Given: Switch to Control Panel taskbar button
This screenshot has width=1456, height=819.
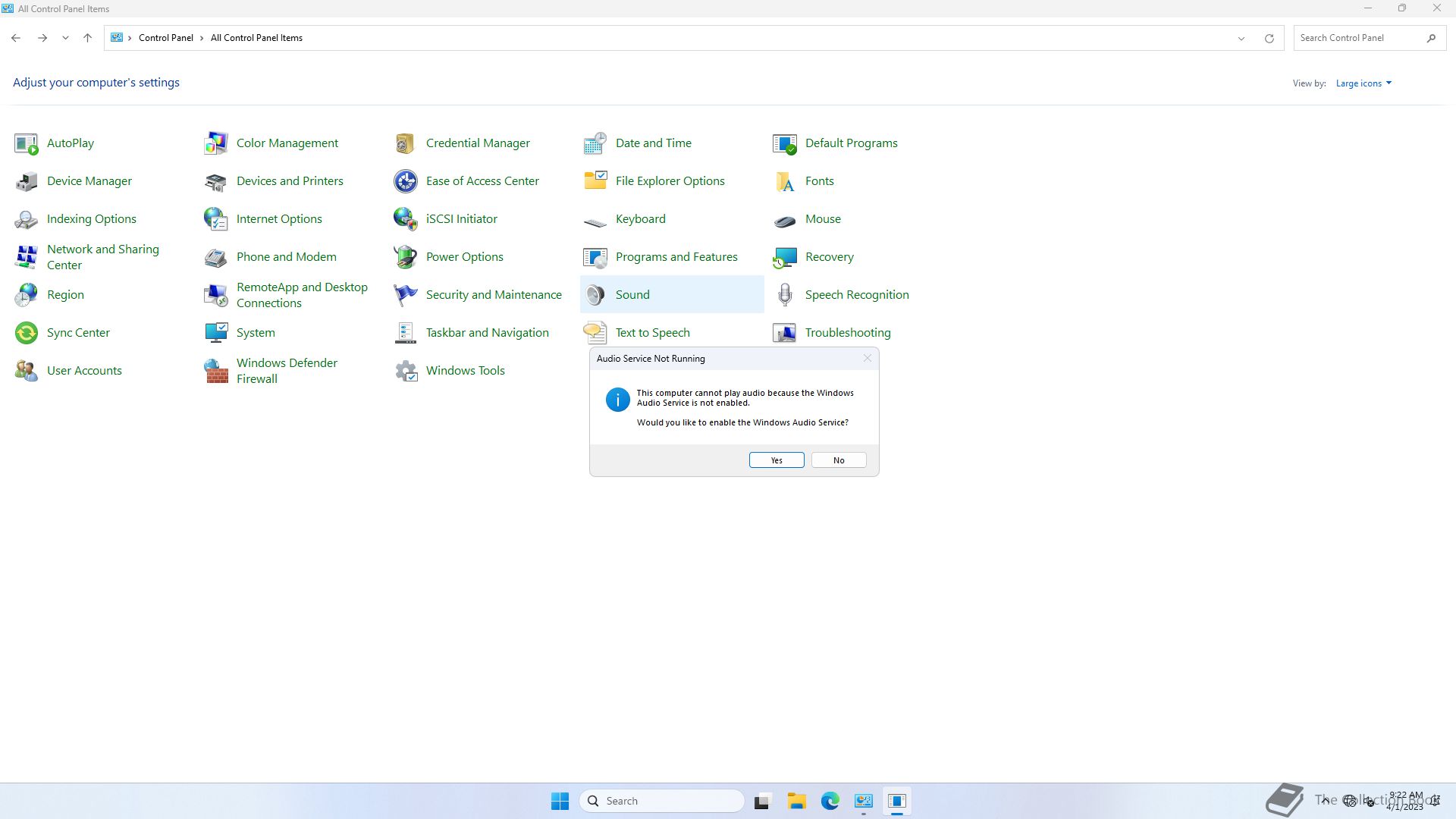Looking at the screenshot, I should click(864, 801).
